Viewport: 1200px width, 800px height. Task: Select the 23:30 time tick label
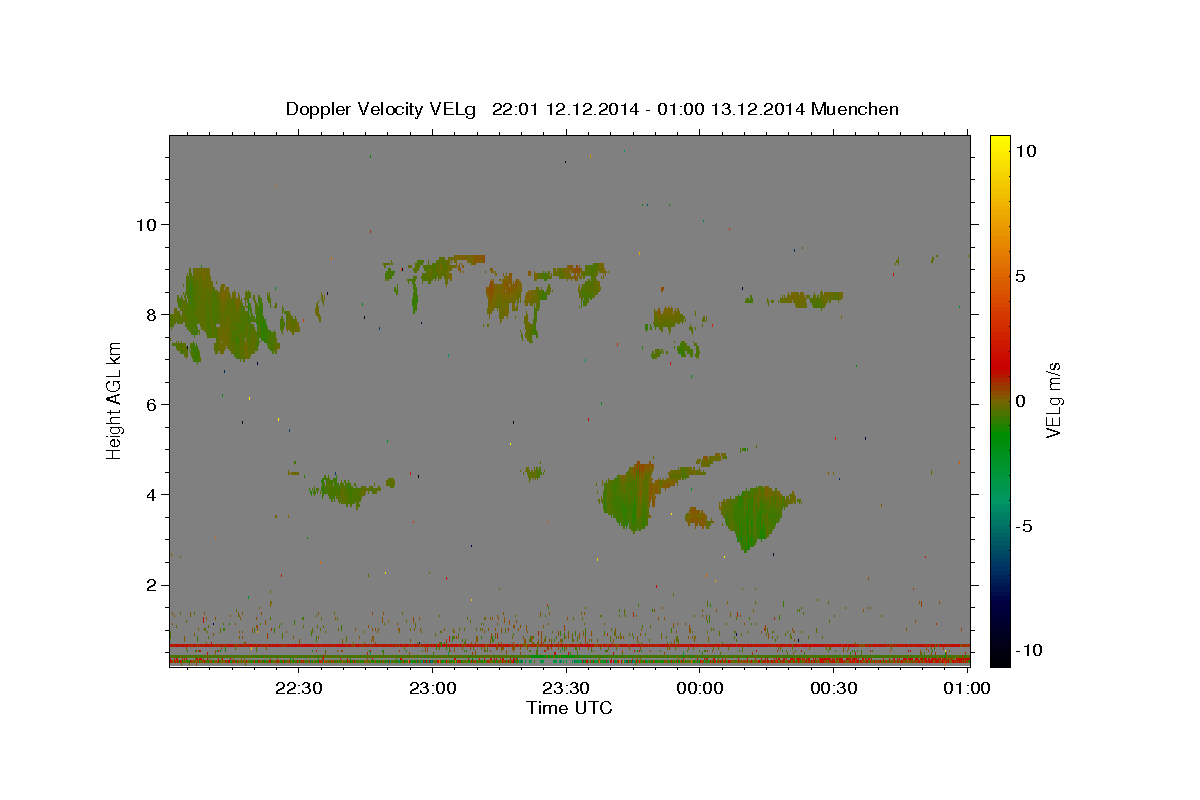coord(566,688)
